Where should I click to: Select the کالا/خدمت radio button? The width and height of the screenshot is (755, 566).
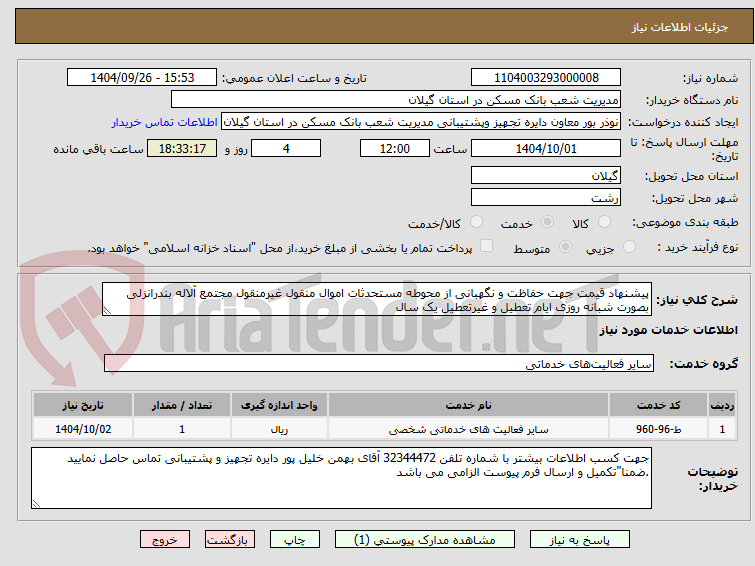click(x=476, y=222)
